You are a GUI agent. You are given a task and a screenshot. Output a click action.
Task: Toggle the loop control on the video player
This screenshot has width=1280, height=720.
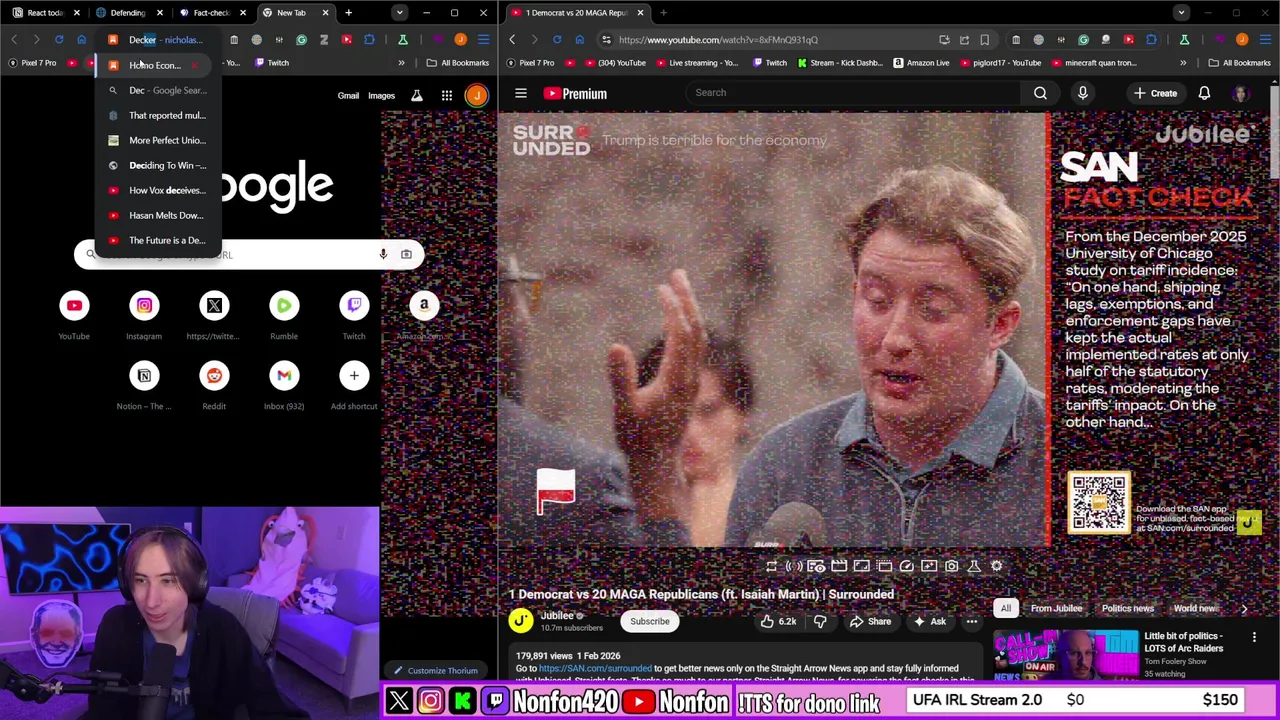click(771, 566)
